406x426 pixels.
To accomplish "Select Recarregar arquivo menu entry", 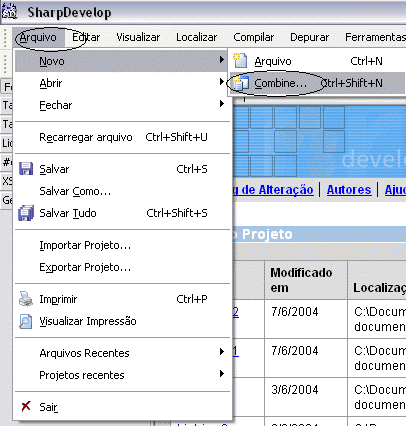I will coord(121,137).
